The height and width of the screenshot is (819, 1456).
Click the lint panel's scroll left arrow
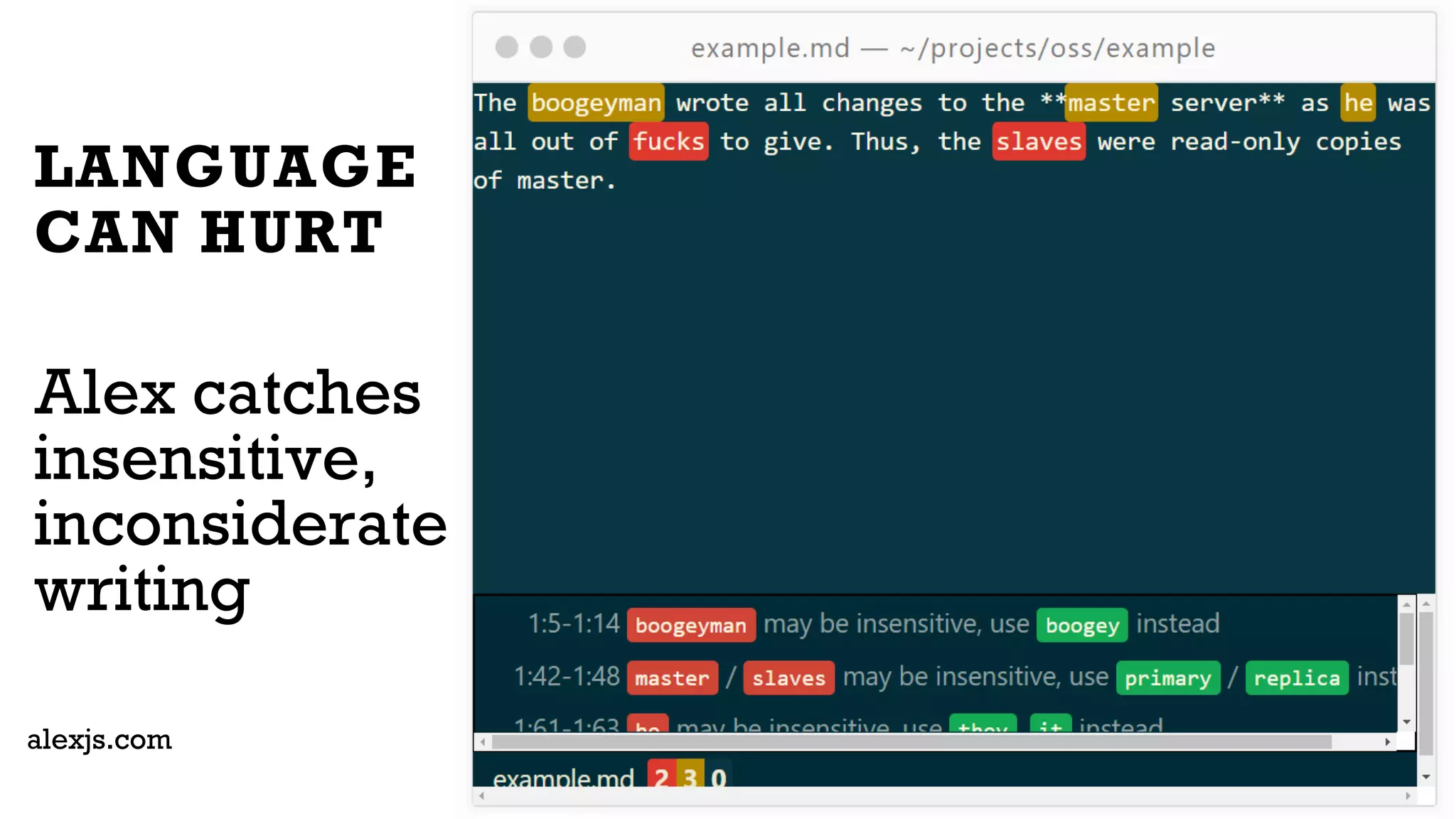tap(483, 742)
